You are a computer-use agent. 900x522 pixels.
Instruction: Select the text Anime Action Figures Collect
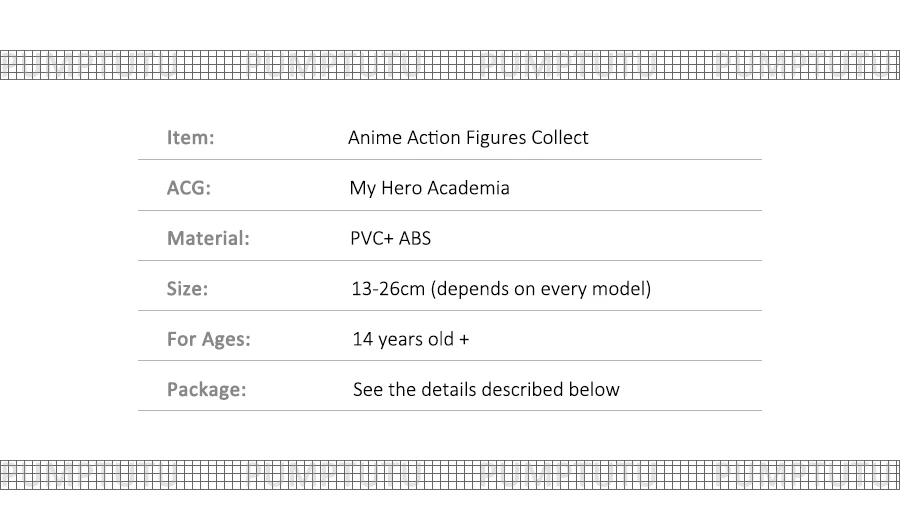point(468,138)
